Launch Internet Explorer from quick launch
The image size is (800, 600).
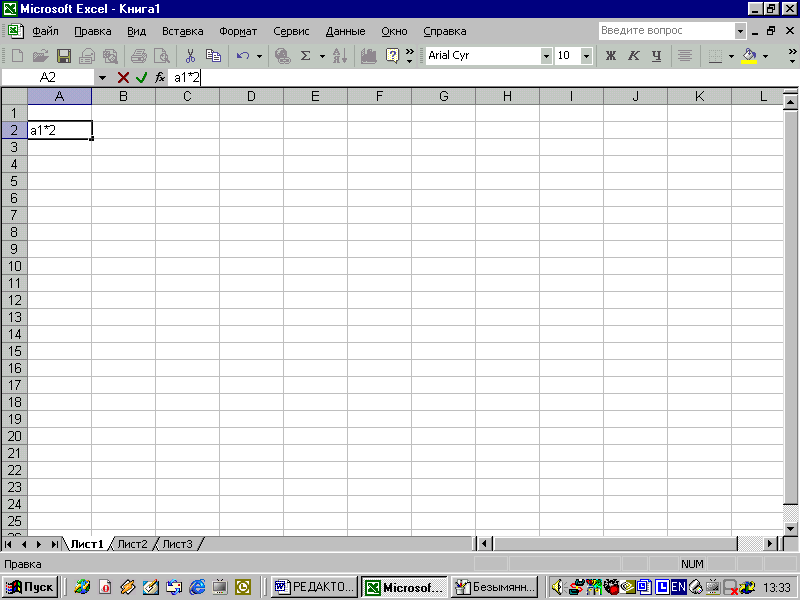[197, 587]
